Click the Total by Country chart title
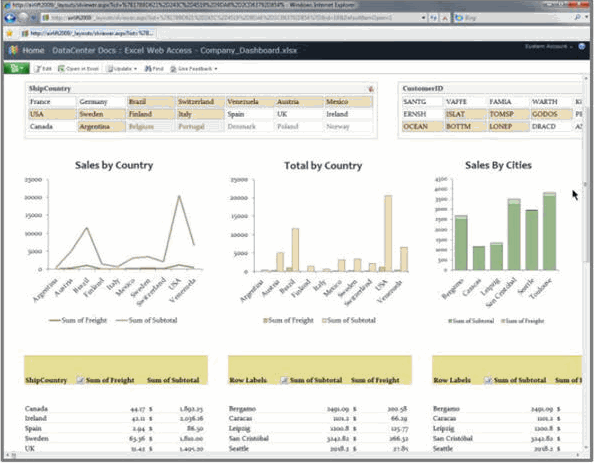 click(323, 166)
